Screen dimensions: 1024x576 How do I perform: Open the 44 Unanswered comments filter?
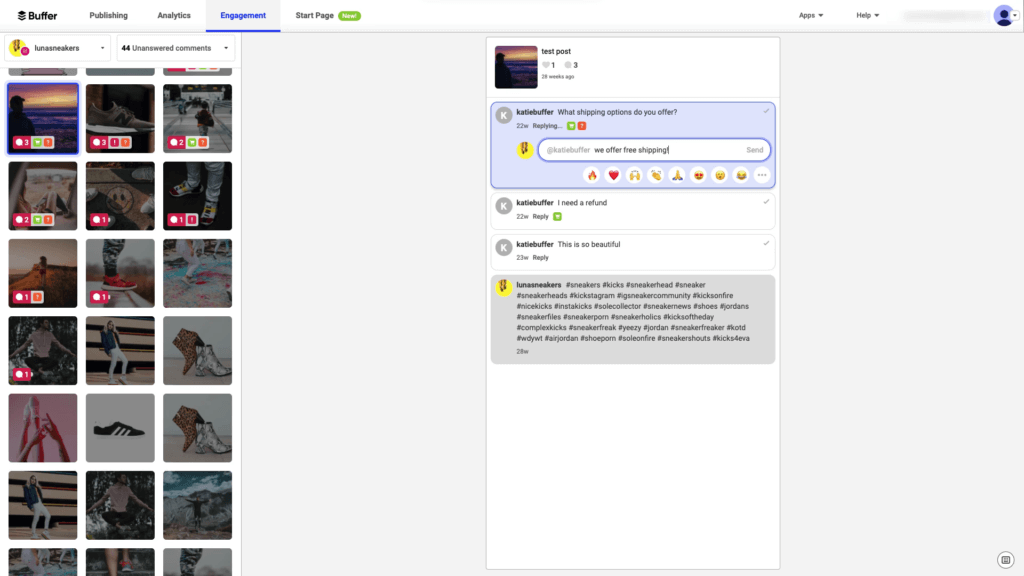176,48
